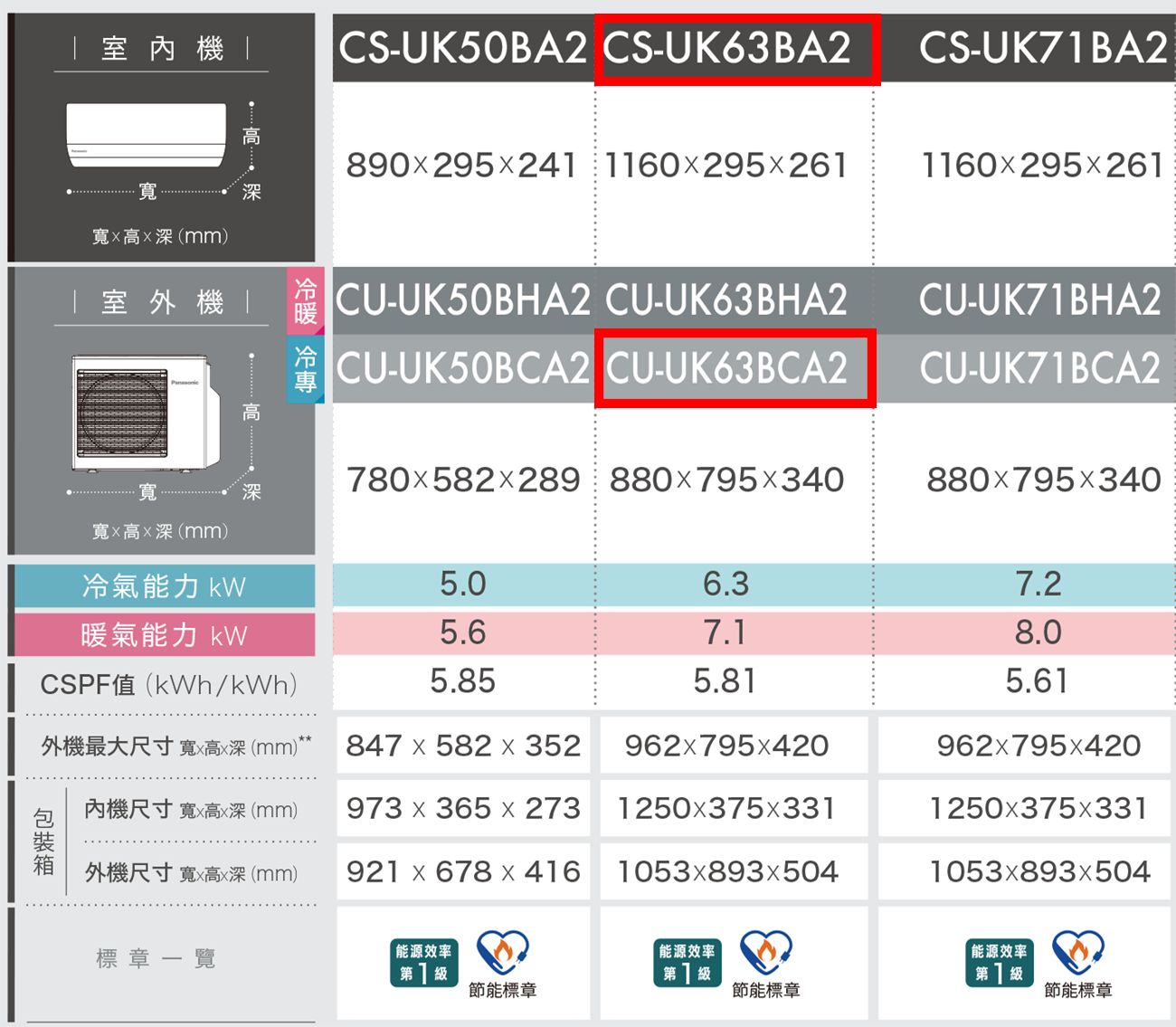Click the CU-UK50BHA2 outdoor model name
The width and height of the screenshot is (1176, 1027).
(463, 300)
